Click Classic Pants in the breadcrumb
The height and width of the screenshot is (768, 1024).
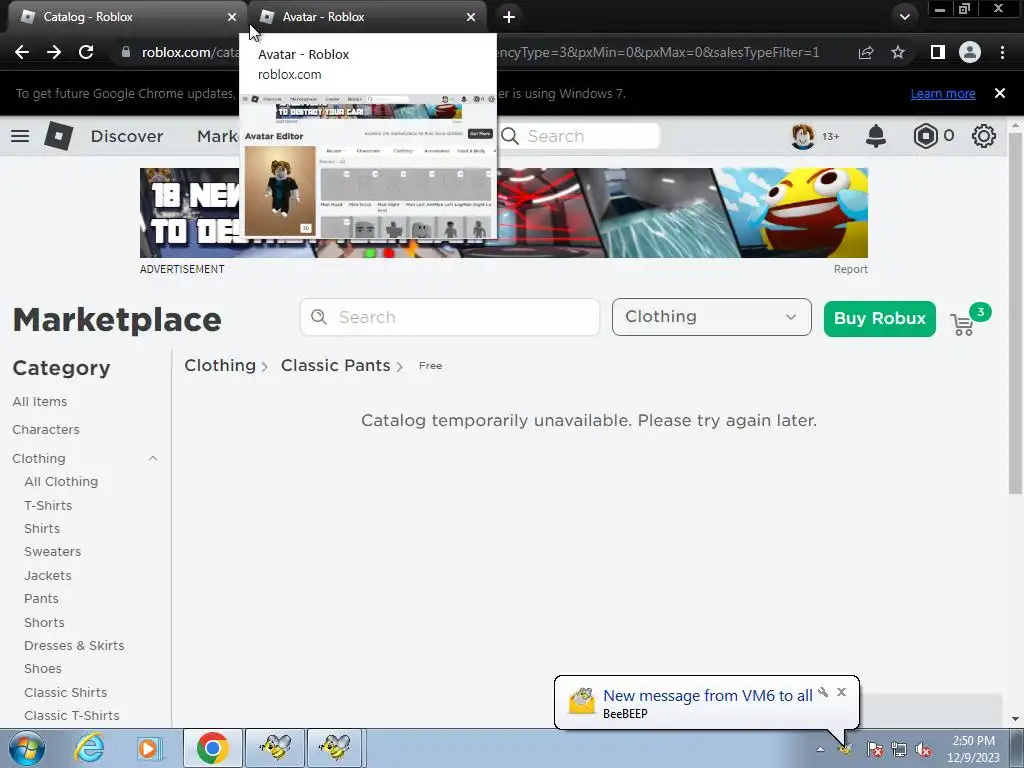[336, 366]
